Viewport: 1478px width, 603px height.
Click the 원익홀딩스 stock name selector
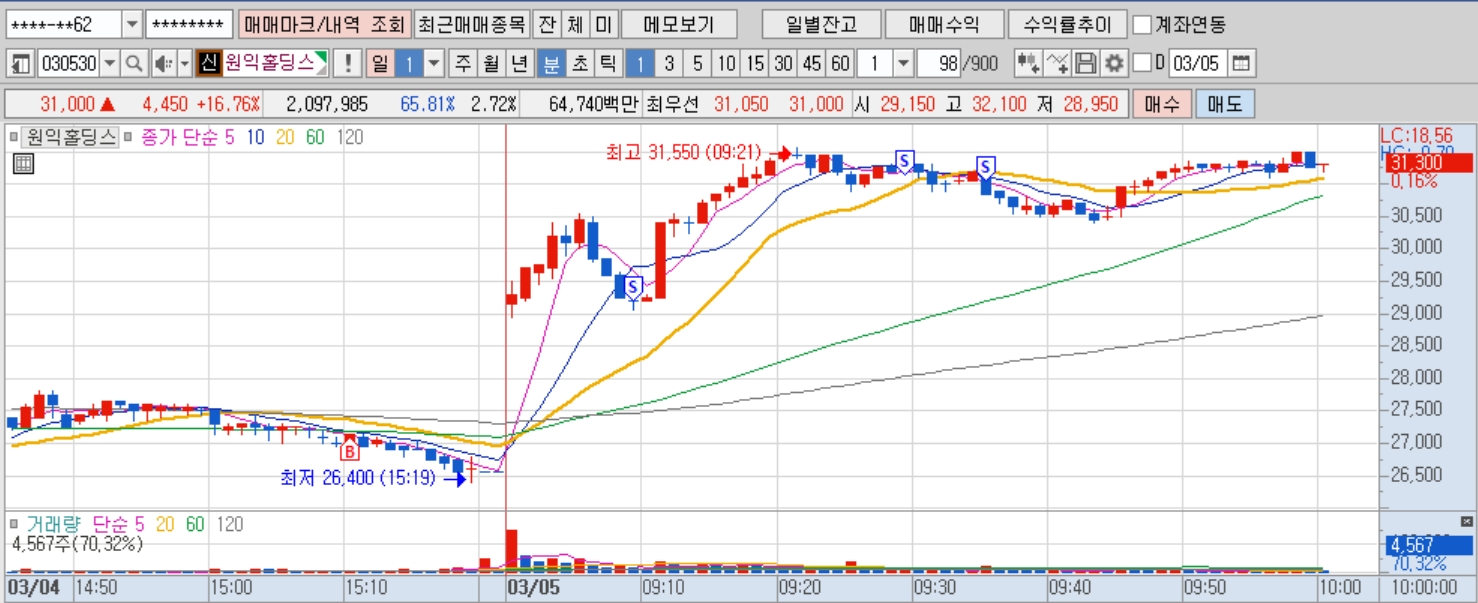click(275, 64)
